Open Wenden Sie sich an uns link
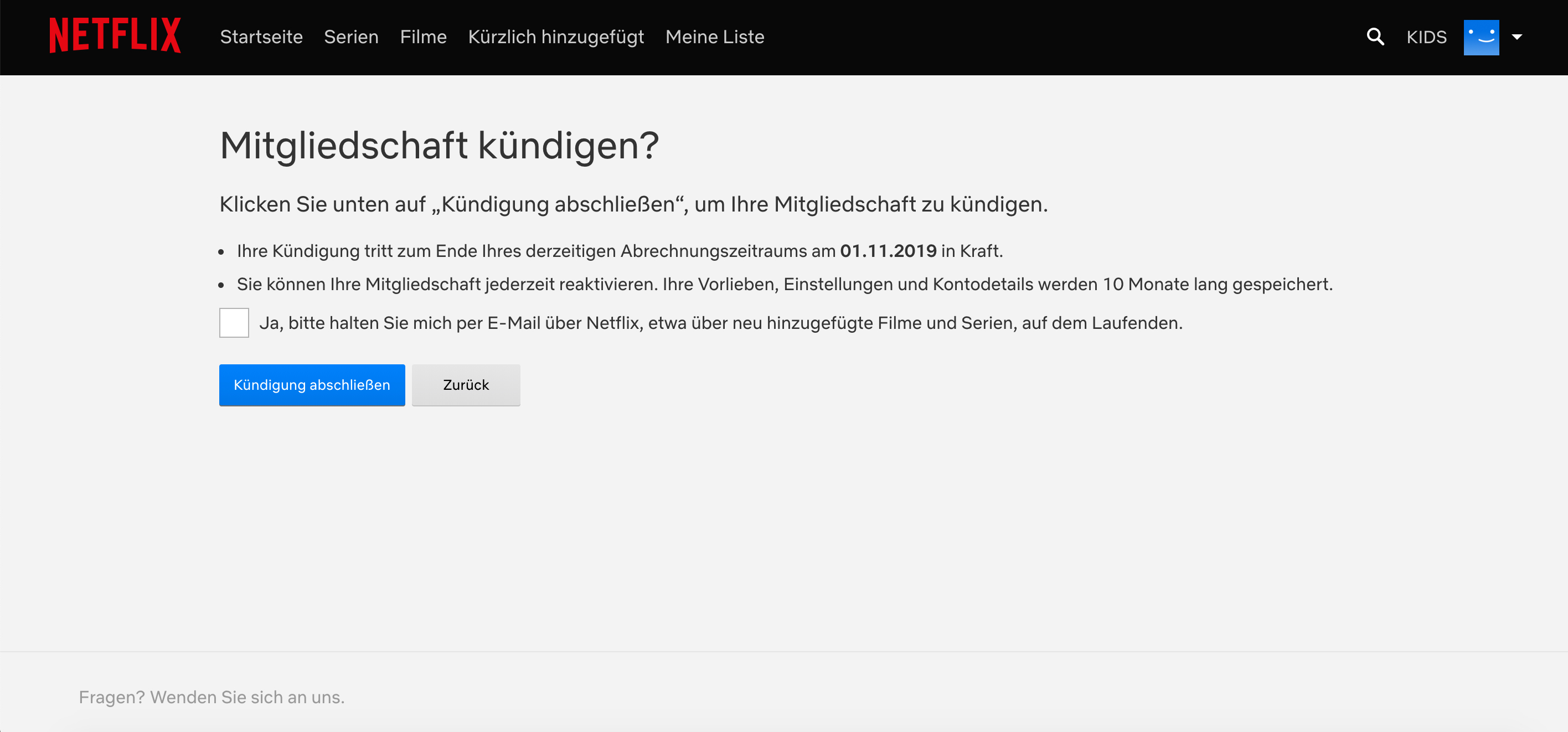The image size is (1568, 732). [x=247, y=697]
